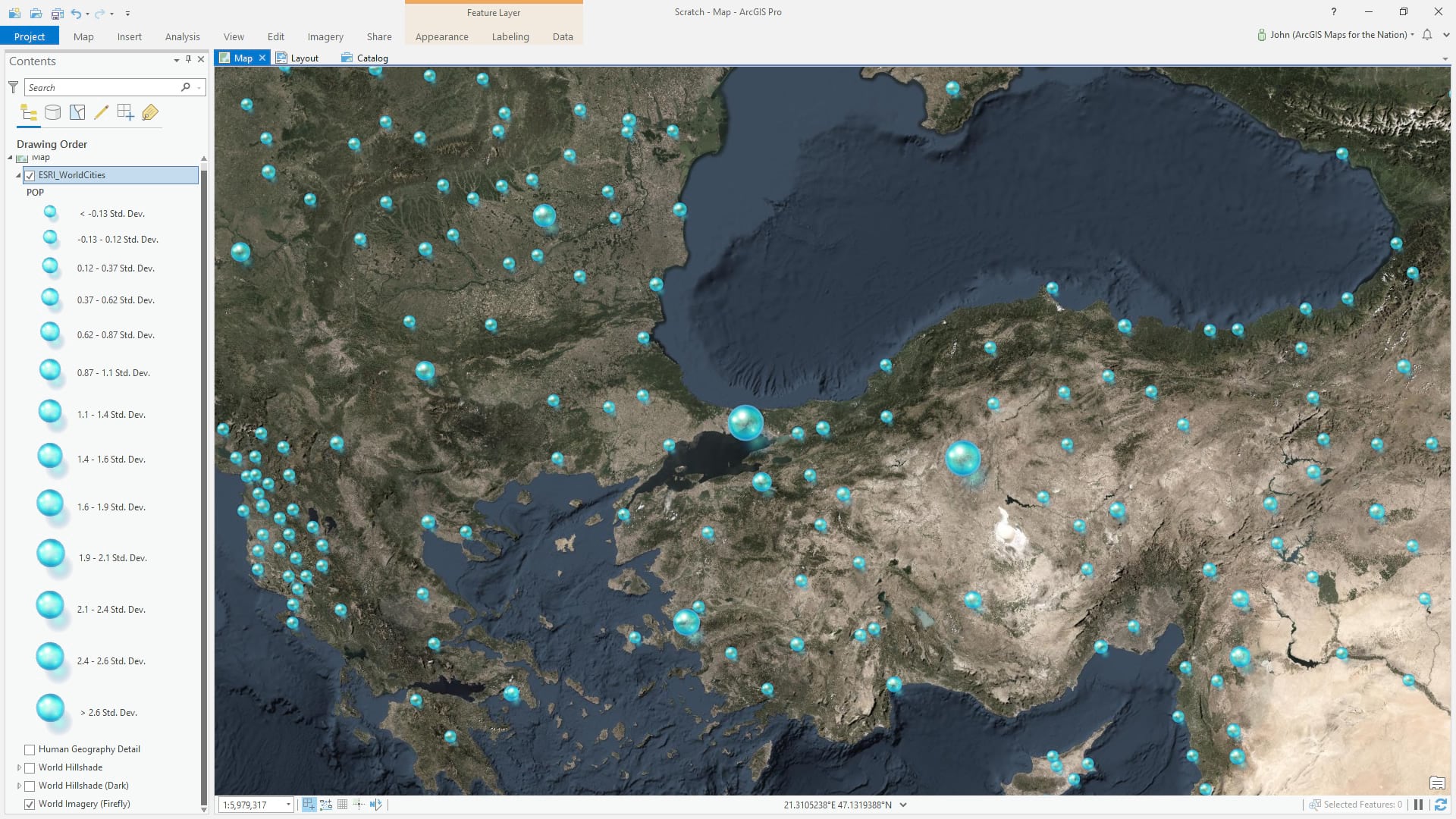The image size is (1456, 819).
Task: Select List By Snapping icon
Action: (125, 113)
